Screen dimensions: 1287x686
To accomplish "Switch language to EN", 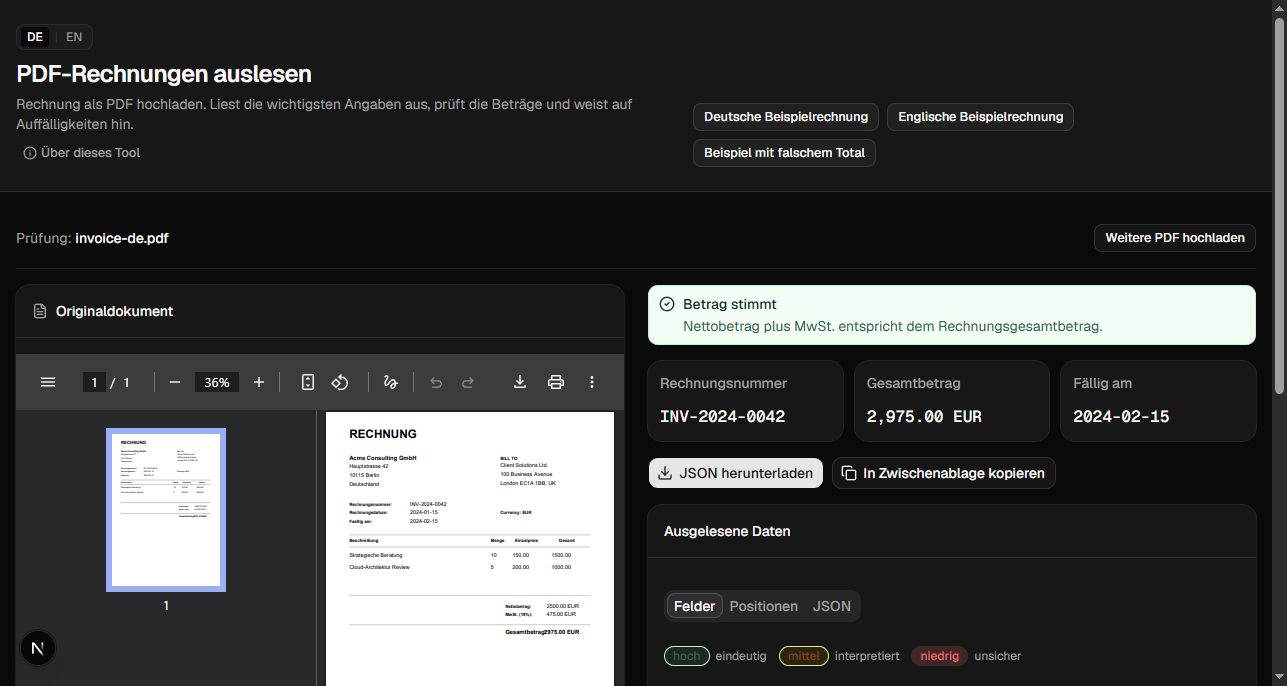I will click(74, 37).
